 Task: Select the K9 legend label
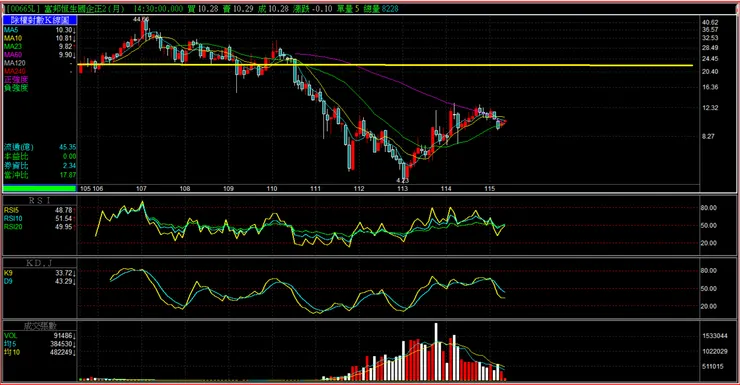point(8,273)
